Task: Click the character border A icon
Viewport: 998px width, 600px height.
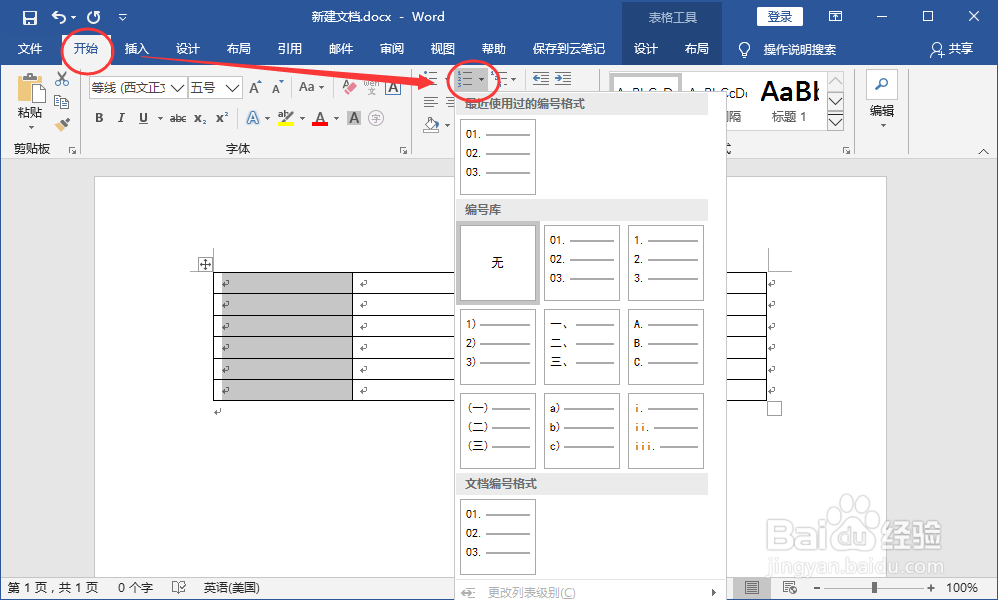Action: coord(393,87)
